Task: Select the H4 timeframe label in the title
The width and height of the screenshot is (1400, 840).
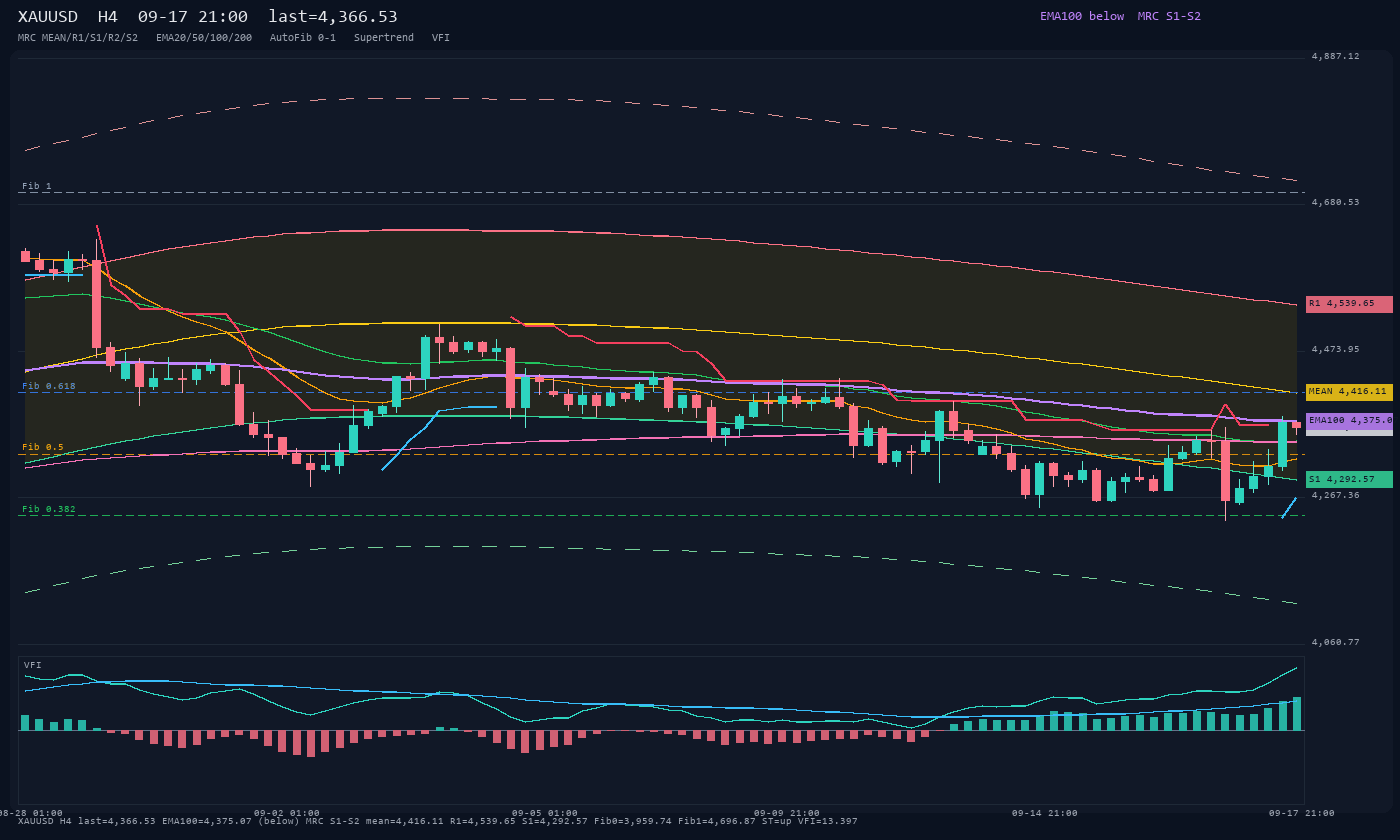Action: pos(108,17)
